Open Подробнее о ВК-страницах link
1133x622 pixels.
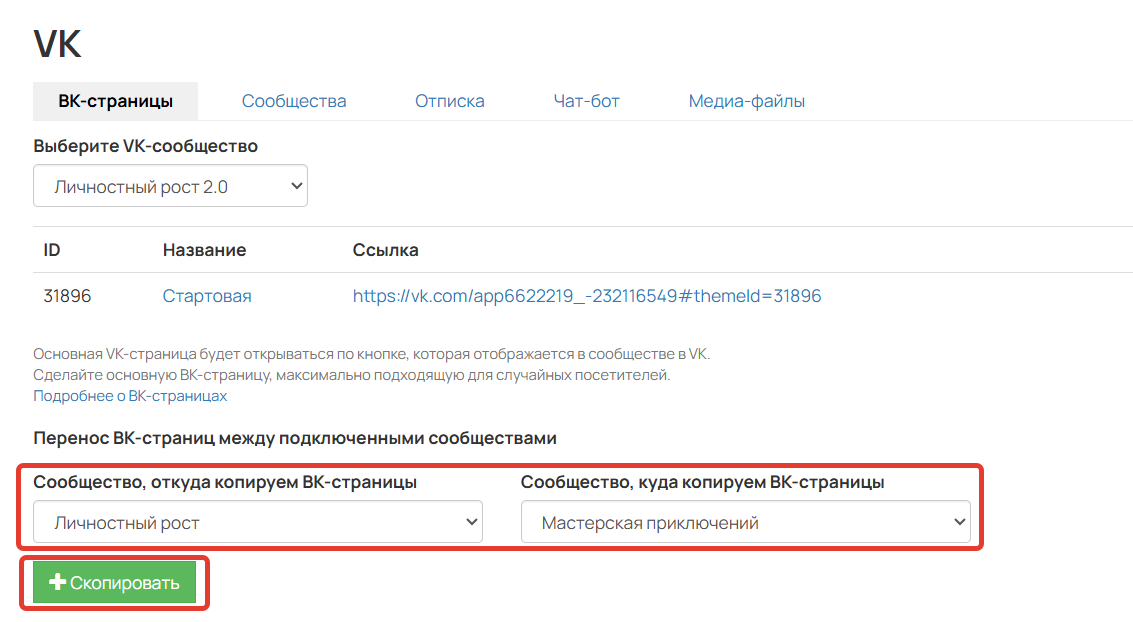[x=129, y=395]
